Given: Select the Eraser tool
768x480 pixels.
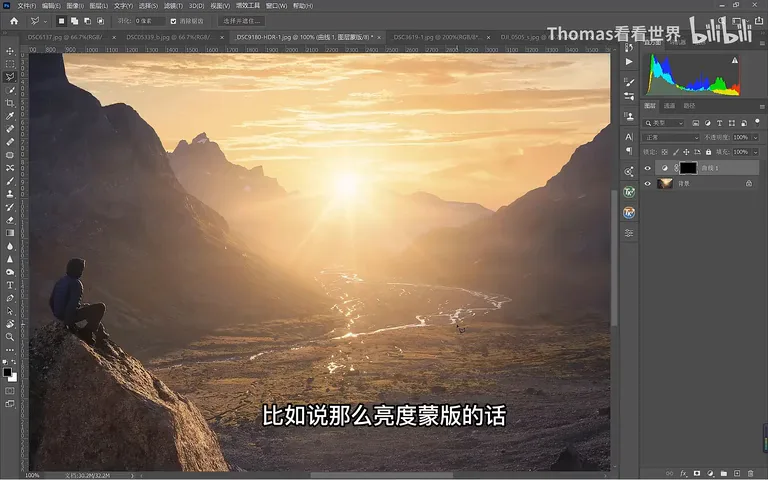Looking at the screenshot, I should 10,220.
